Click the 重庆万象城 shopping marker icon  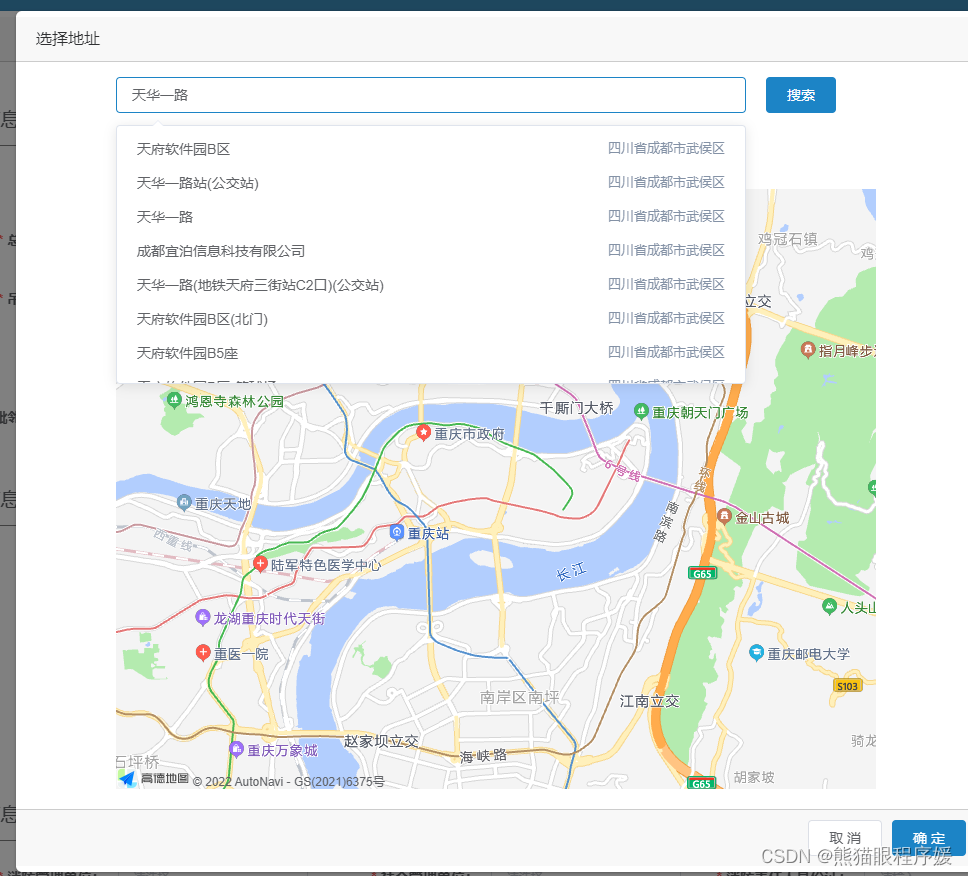point(236,749)
